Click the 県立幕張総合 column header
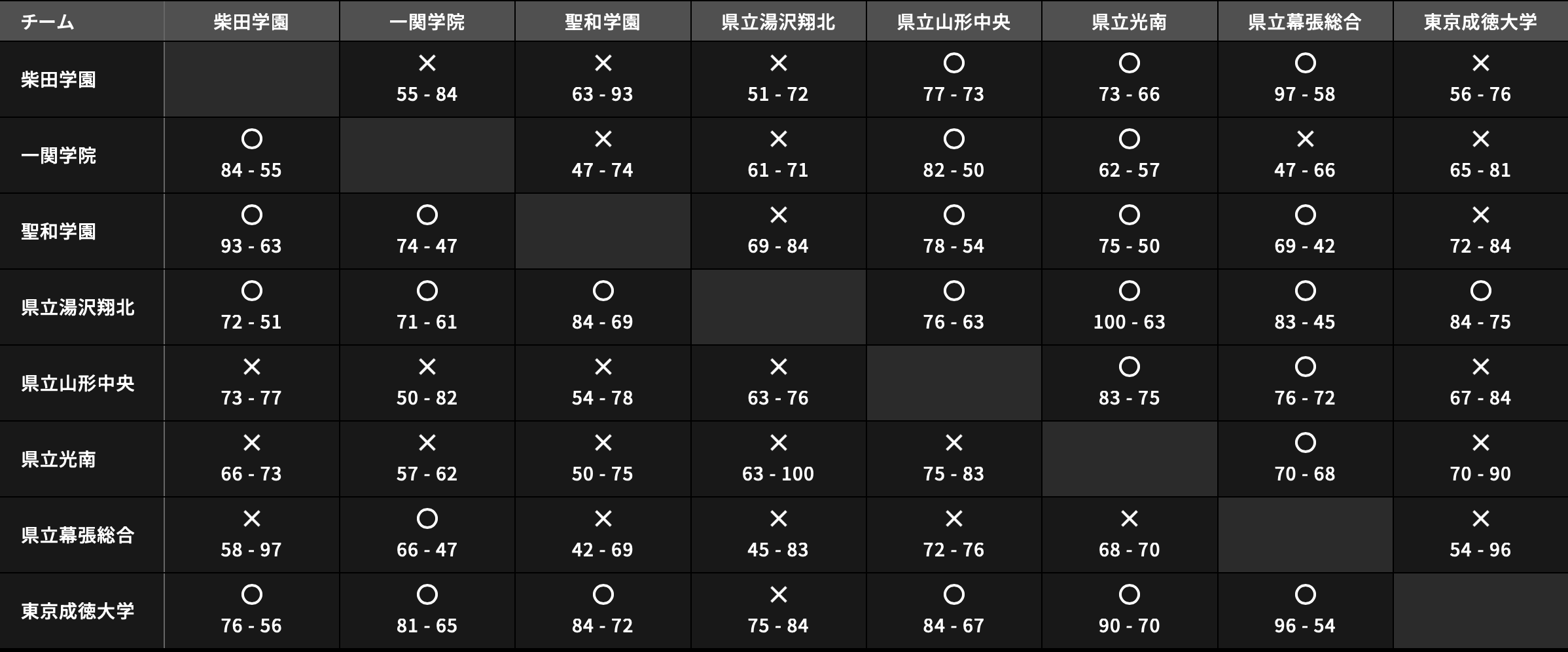 1305,22
